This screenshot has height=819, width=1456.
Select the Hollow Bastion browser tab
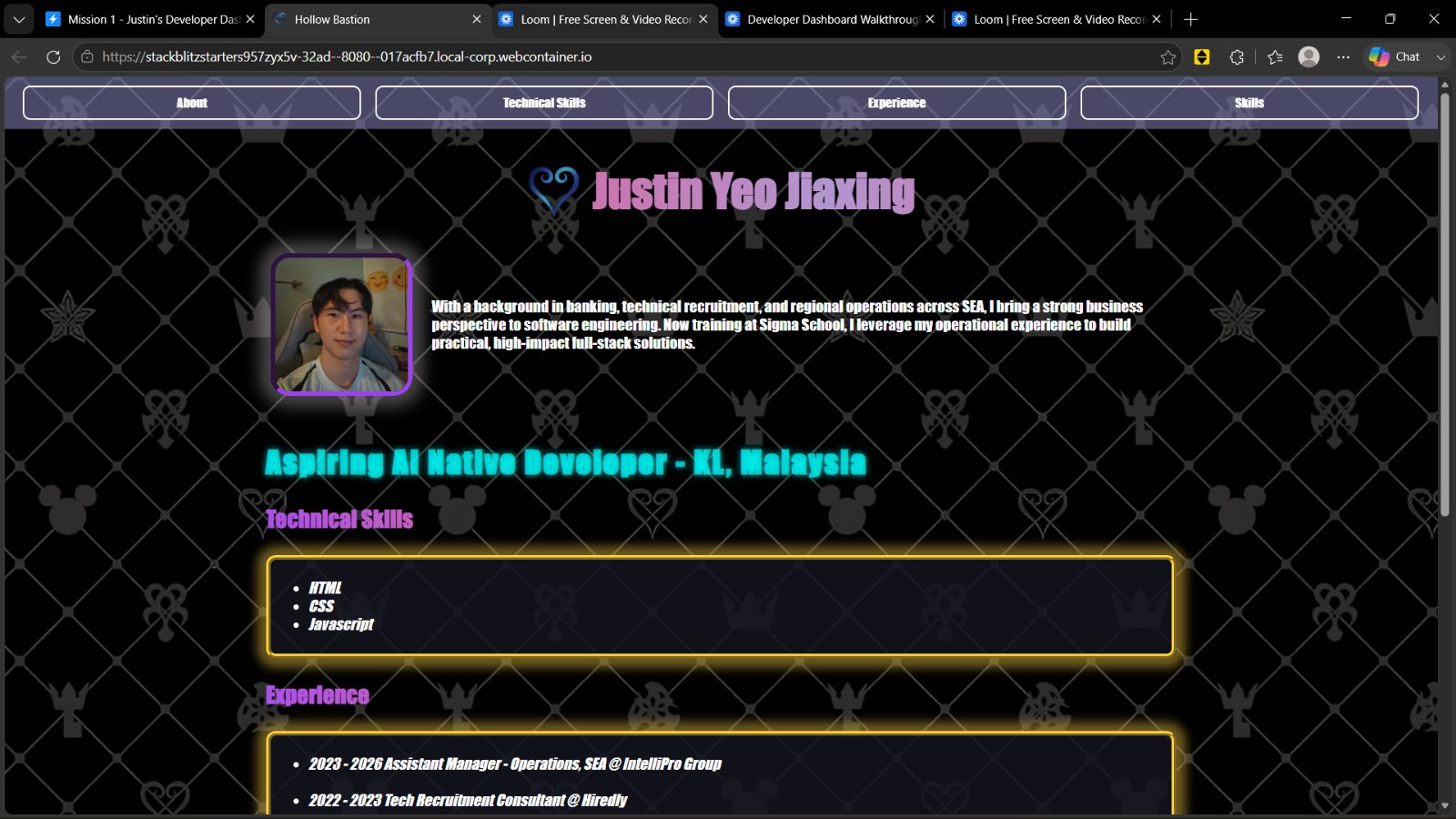pyautogui.click(x=377, y=19)
